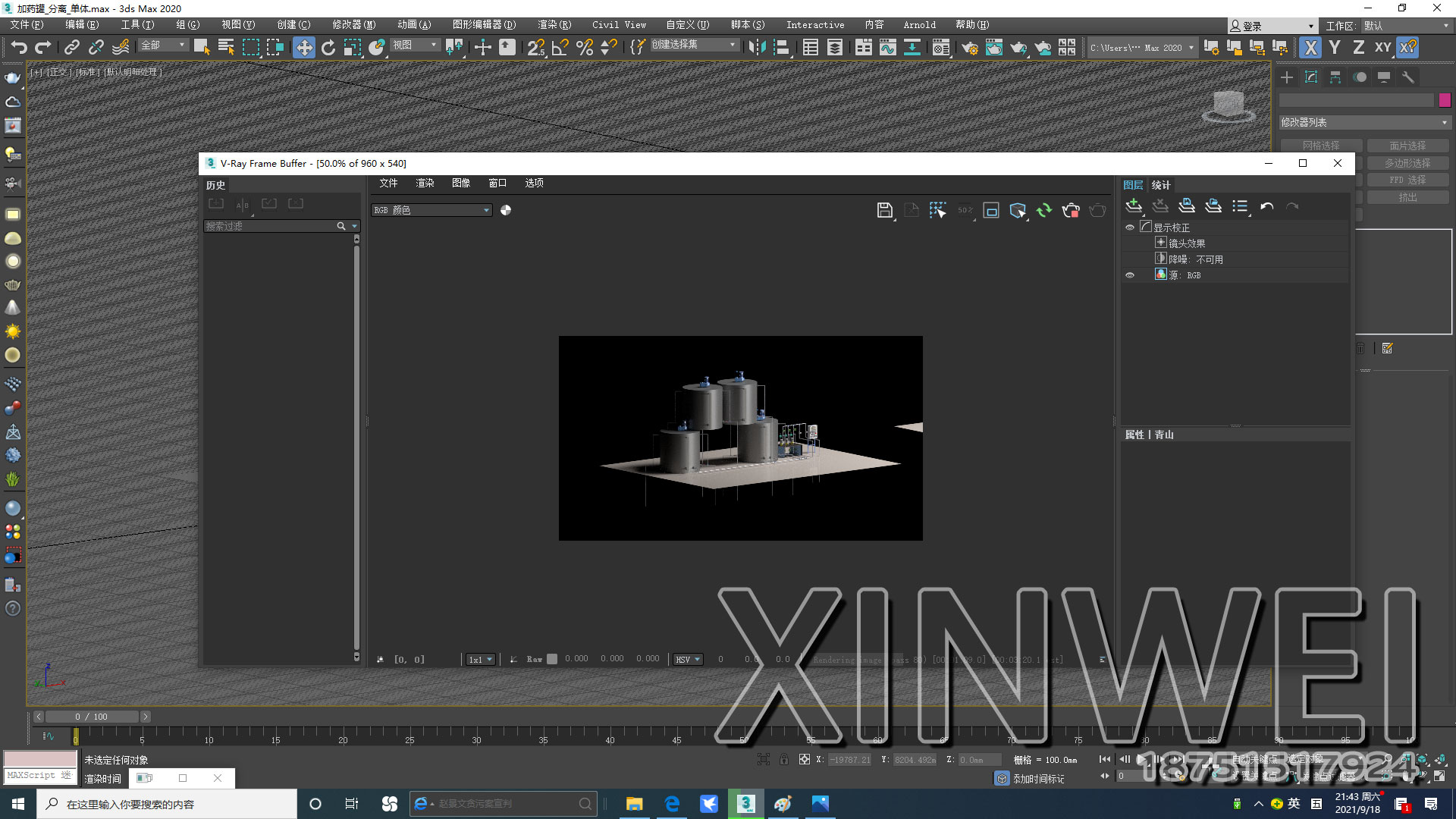Open the HSV color mode dropdown
The image size is (1456, 819).
(688, 660)
